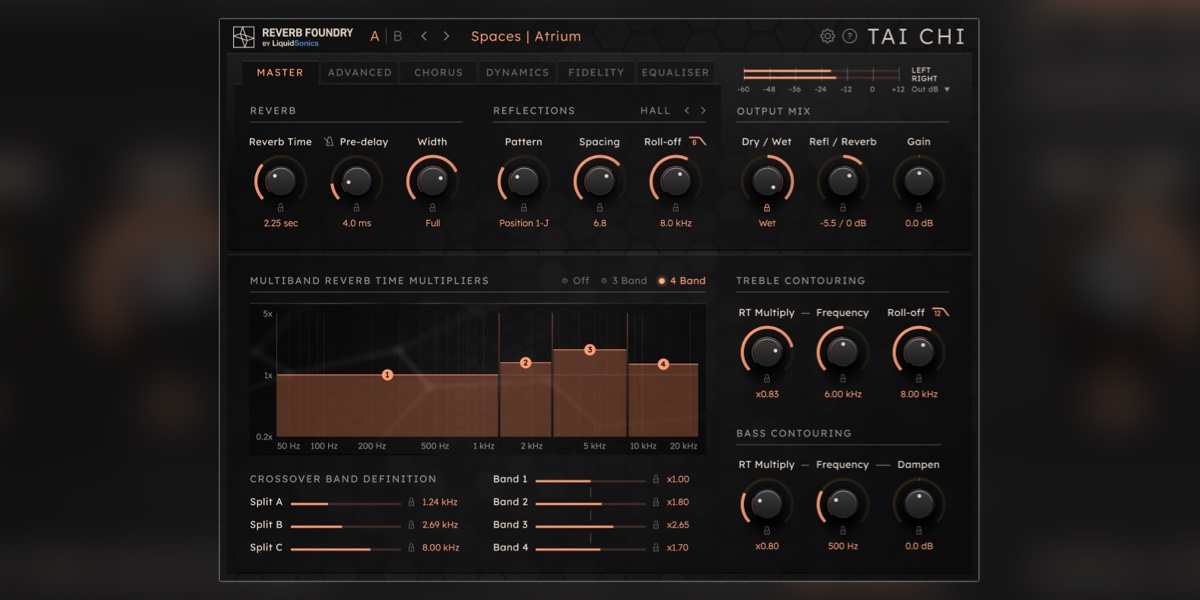Screen dimensions: 1200x600
Task: Select next reflections type after HALL
Action: 703,111
